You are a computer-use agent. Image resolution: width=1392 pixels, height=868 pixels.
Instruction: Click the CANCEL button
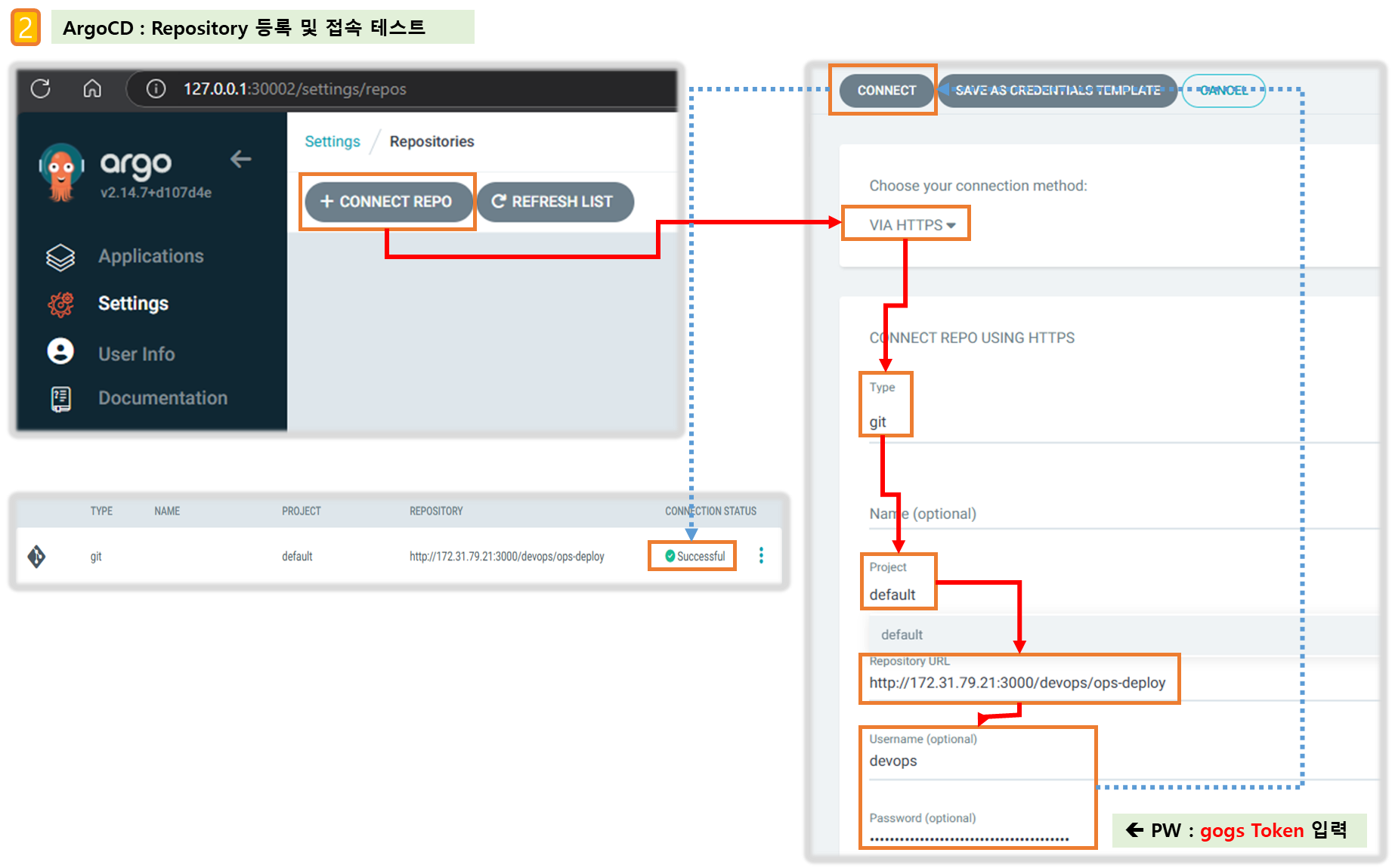click(1223, 91)
